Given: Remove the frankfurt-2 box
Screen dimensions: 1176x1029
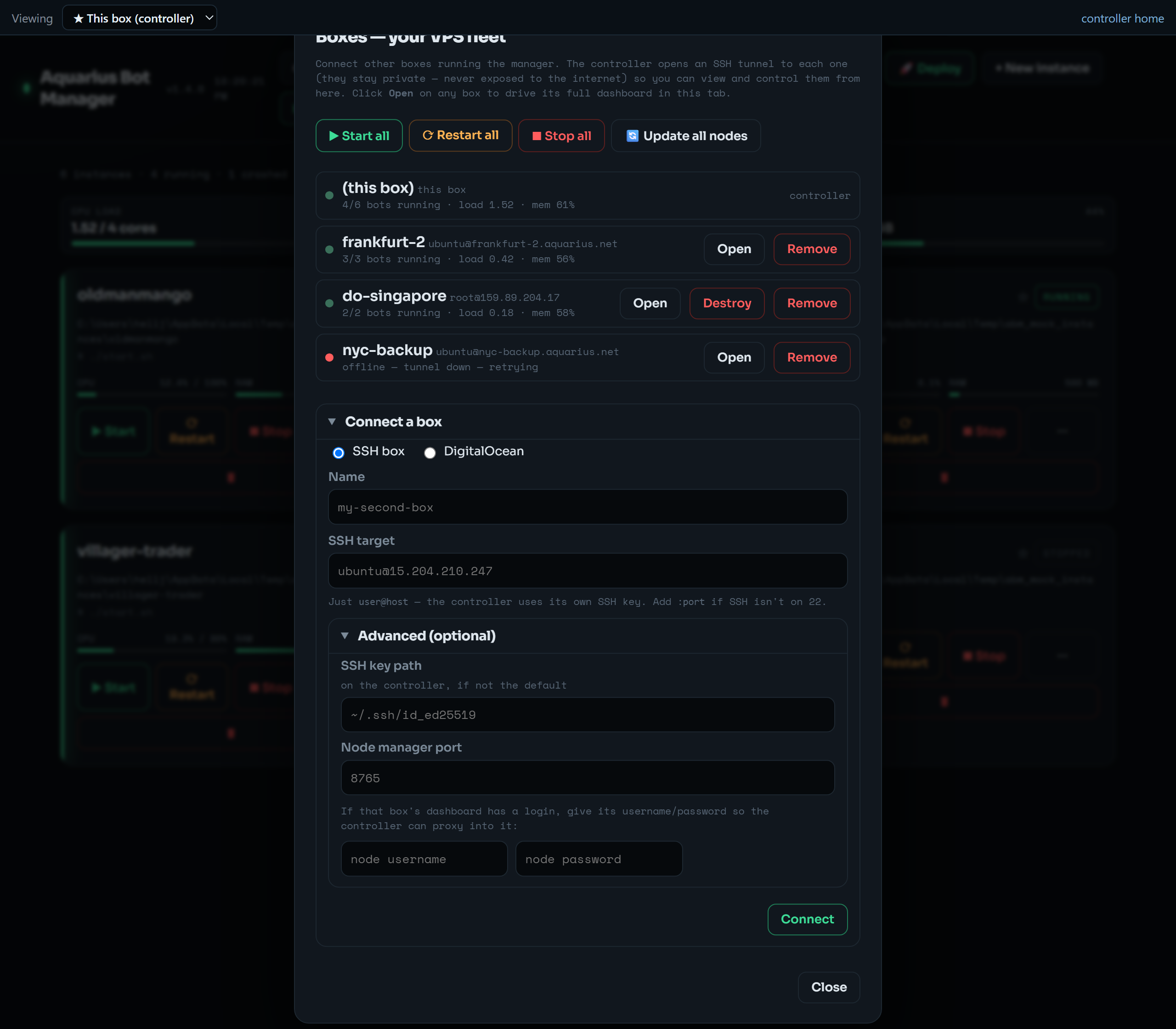Looking at the screenshot, I should (x=812, y=249).
